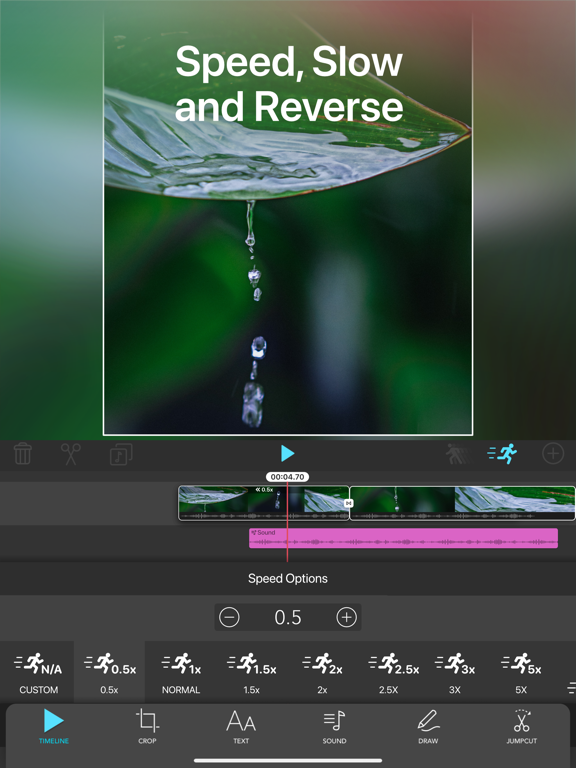This screenshot has width=576, height=768.
Task: Open the DRAW tab
Action: tap(428, 726)
